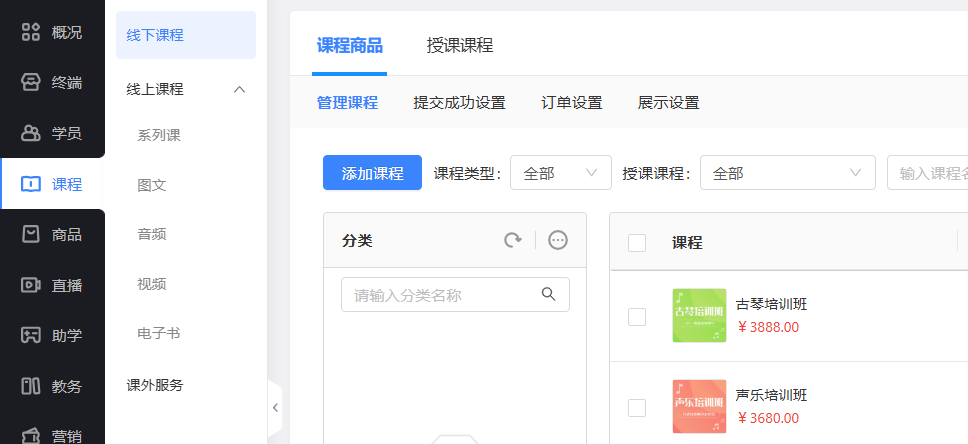This screenshot has width=968, height=444.
Task: Click the 直播 live video icon
Action: click(x=31, y=285)
